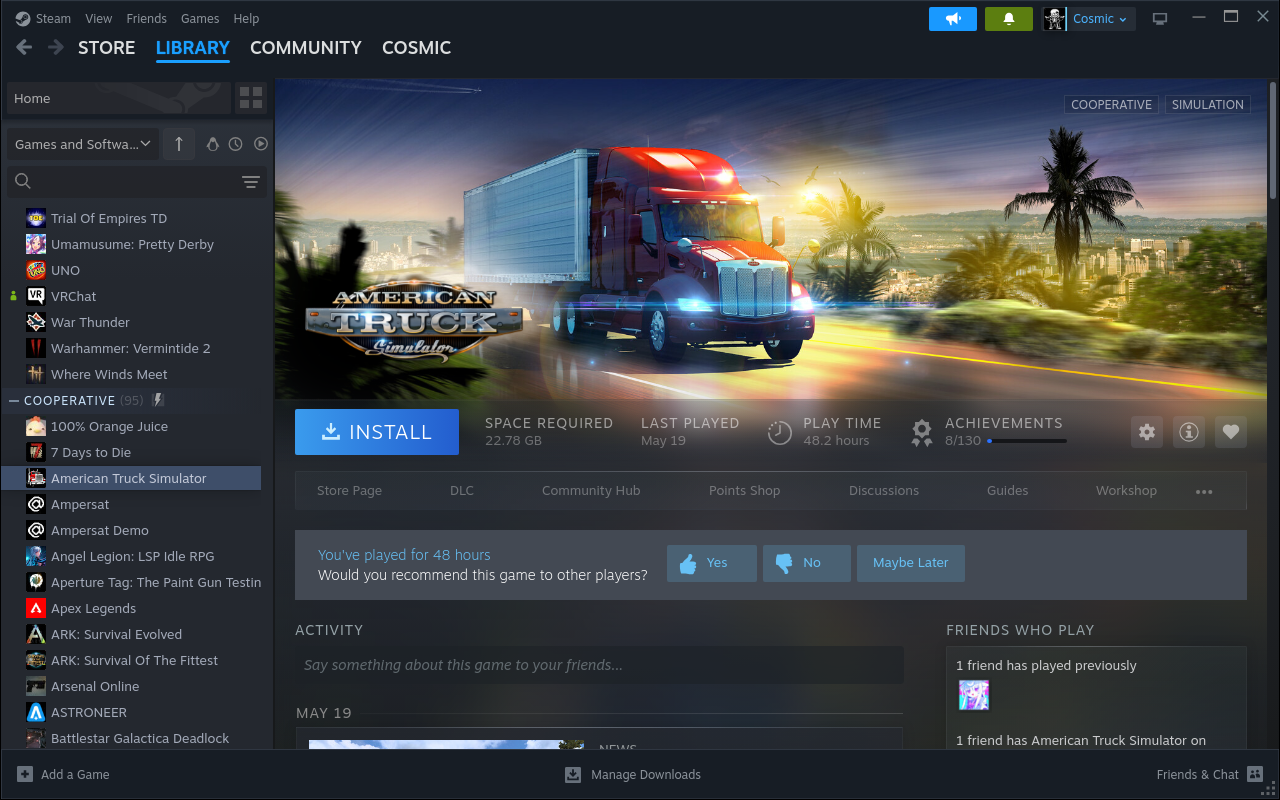Click the Apex Legends game icon

[36, 608]
